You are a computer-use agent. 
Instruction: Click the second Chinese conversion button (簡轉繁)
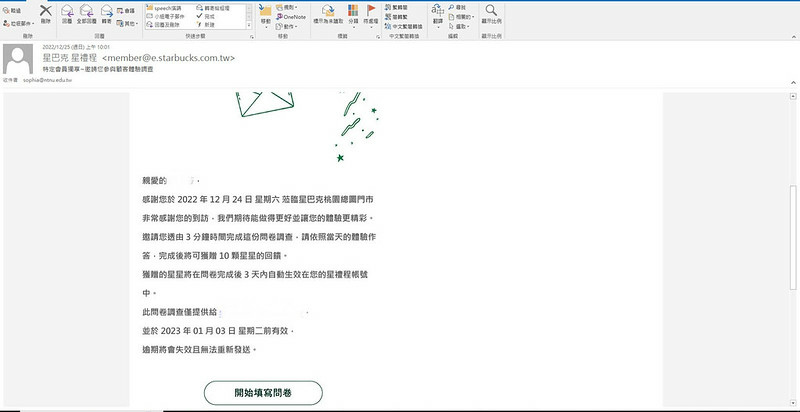point(396,16)
